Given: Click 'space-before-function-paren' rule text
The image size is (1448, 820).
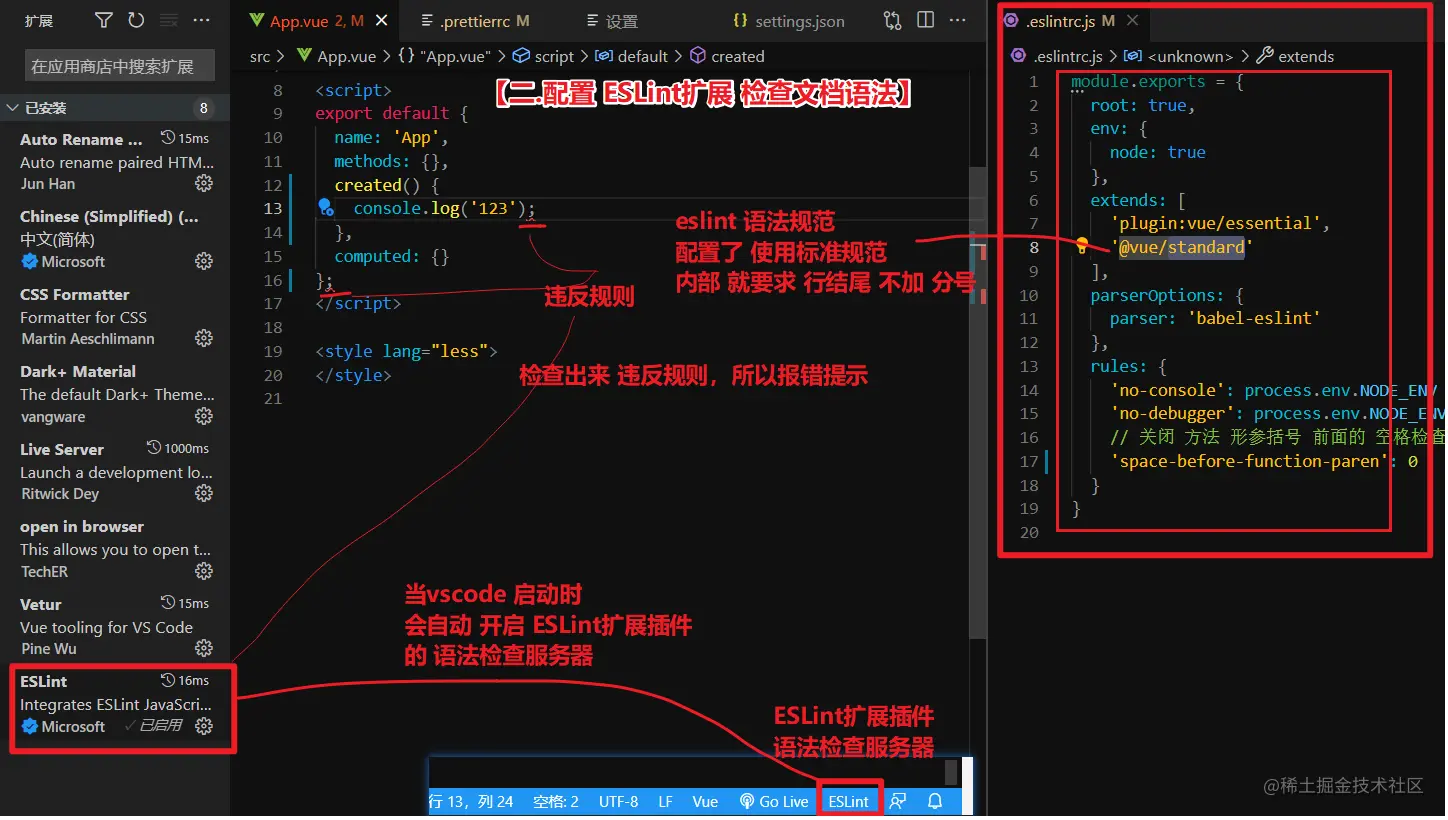Looking at the screenshot, I should [x=1249, y=461].
